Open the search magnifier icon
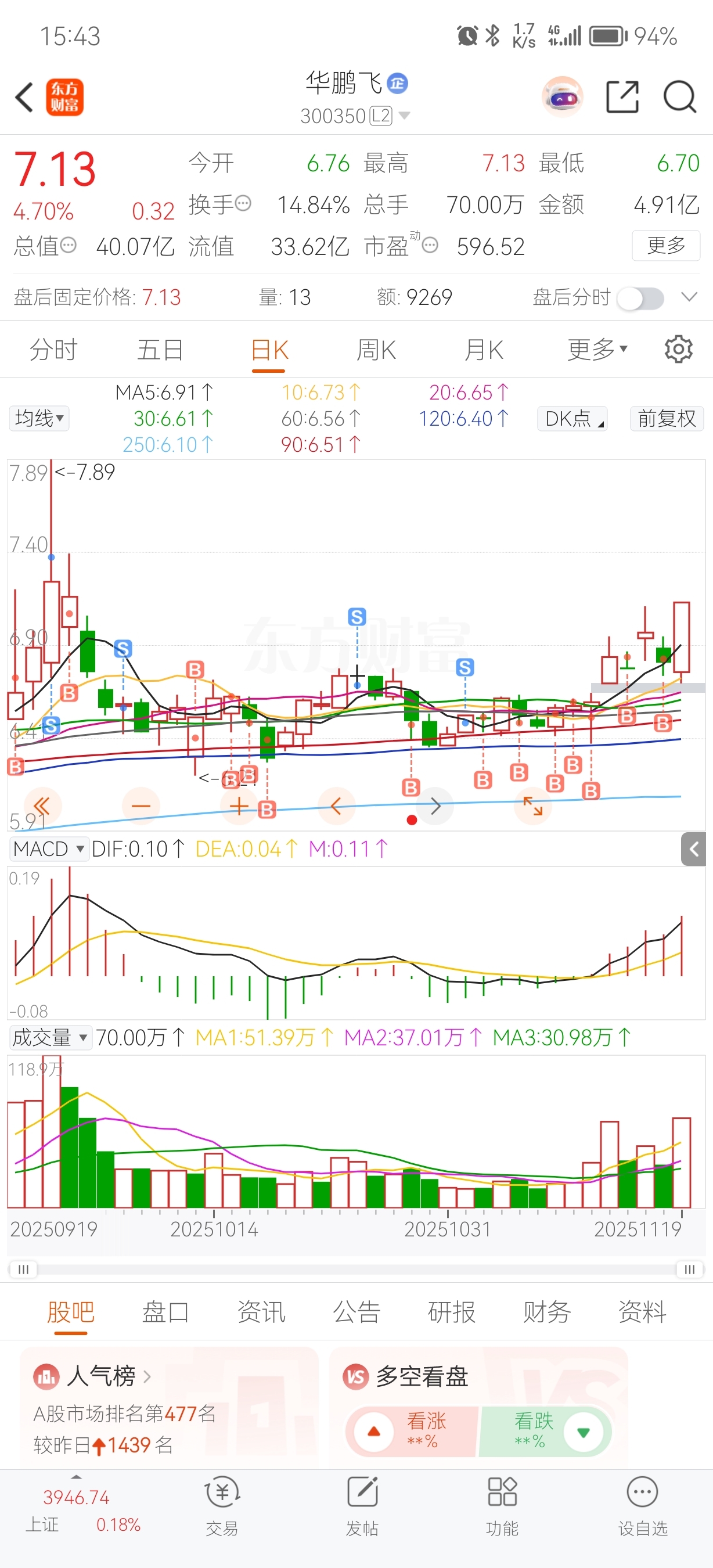Image resolution: width=713 pixels, height=1568 pixels. [x=679, y=97]
